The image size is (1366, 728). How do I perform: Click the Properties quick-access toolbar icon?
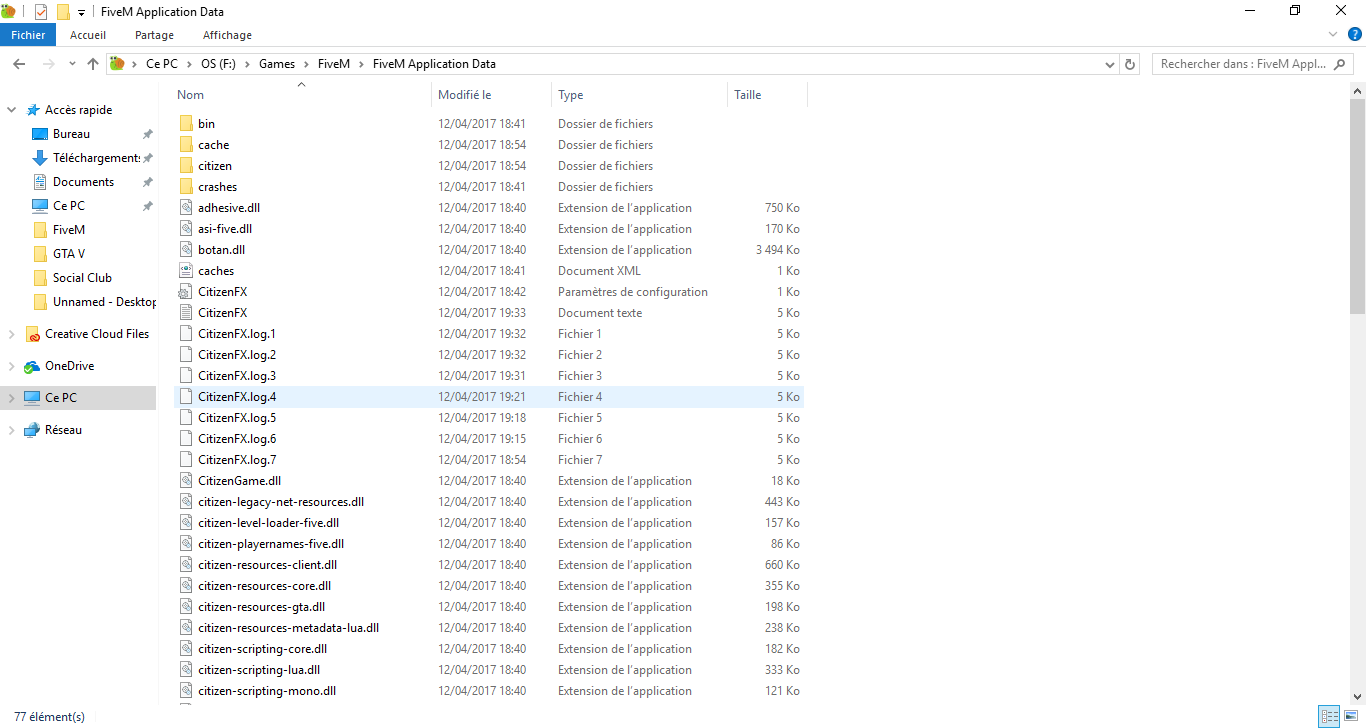pyautogui.click(x=41, y=12)
